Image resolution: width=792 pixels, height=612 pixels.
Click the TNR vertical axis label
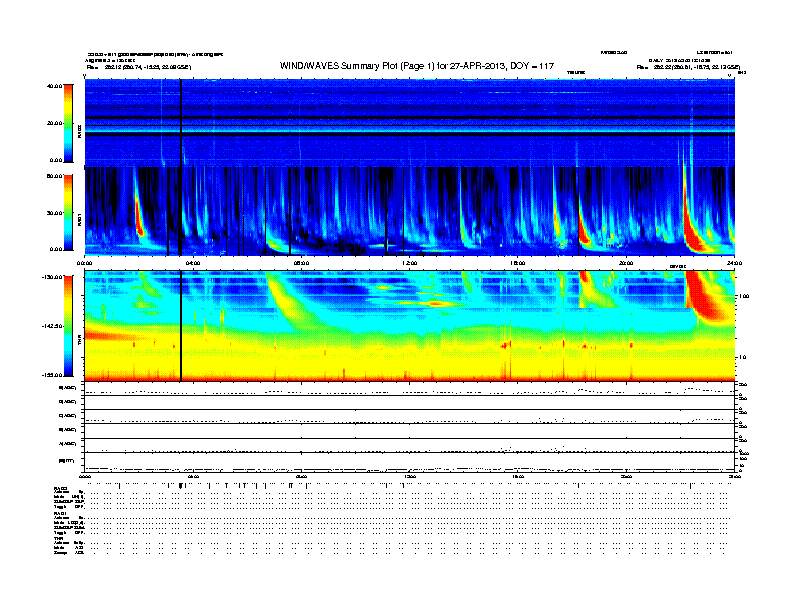click(79, 342)
